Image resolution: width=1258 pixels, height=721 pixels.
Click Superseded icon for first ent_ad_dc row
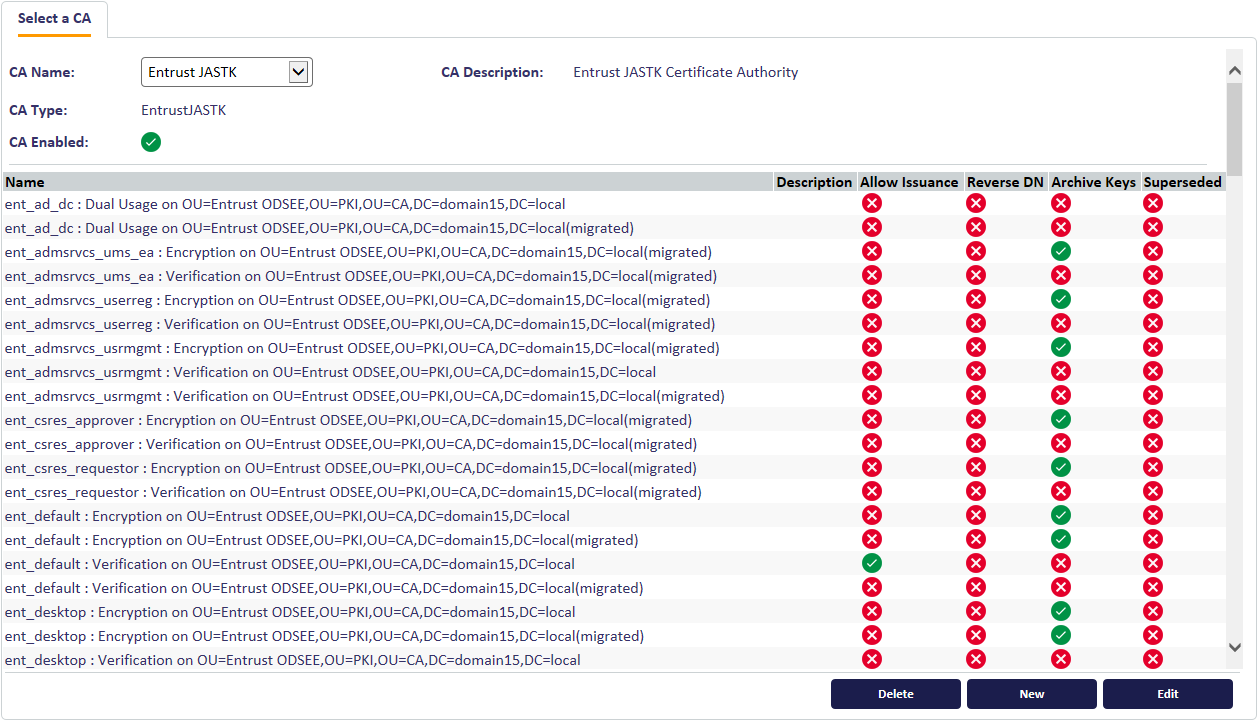tap(1153, 203)
